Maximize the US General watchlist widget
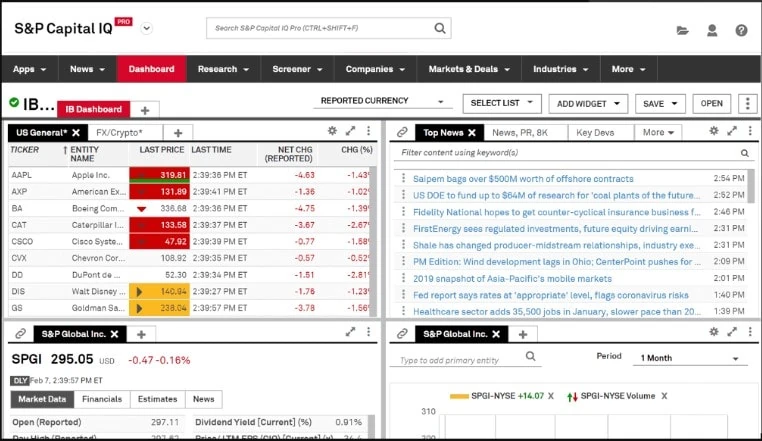The image size is (762, 441). (350, 130)
